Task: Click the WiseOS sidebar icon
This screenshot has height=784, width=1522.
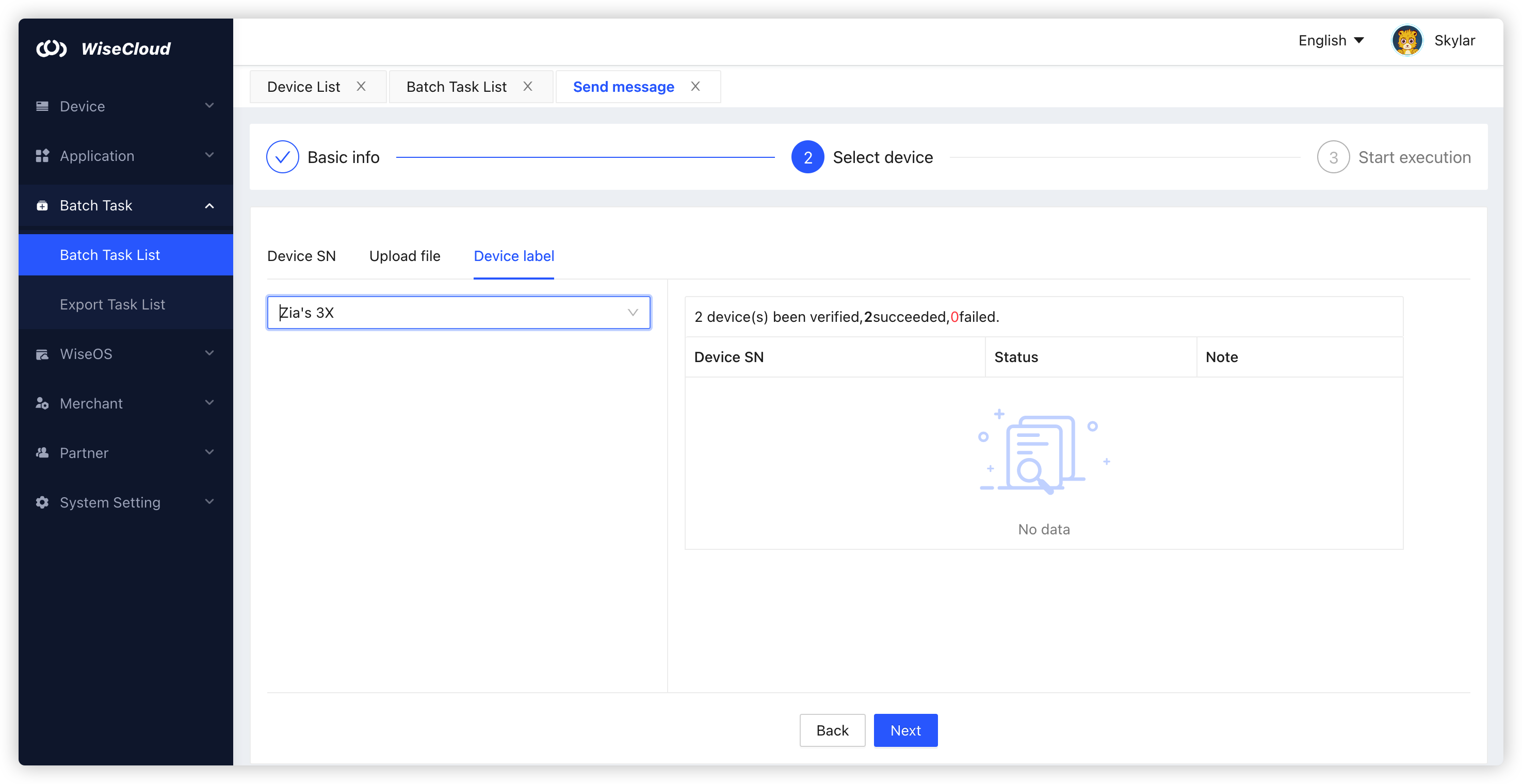Action: tap(42, 354)
